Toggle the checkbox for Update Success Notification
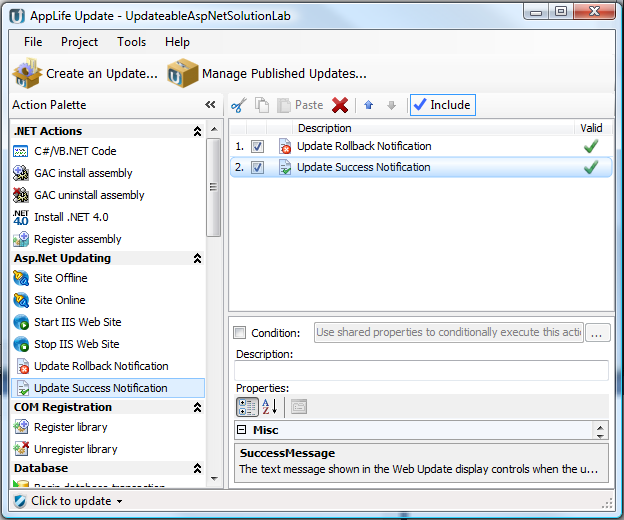 point(257,167)
